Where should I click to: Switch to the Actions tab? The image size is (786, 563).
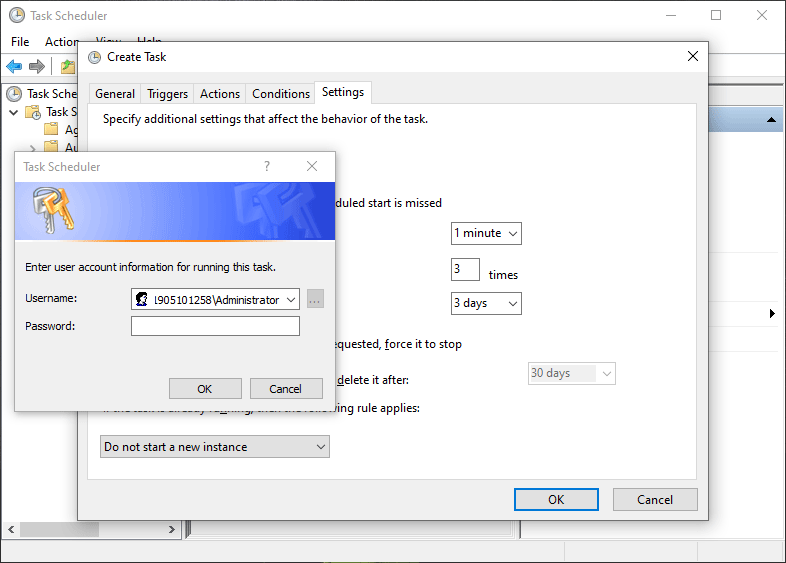coord(220,94)
